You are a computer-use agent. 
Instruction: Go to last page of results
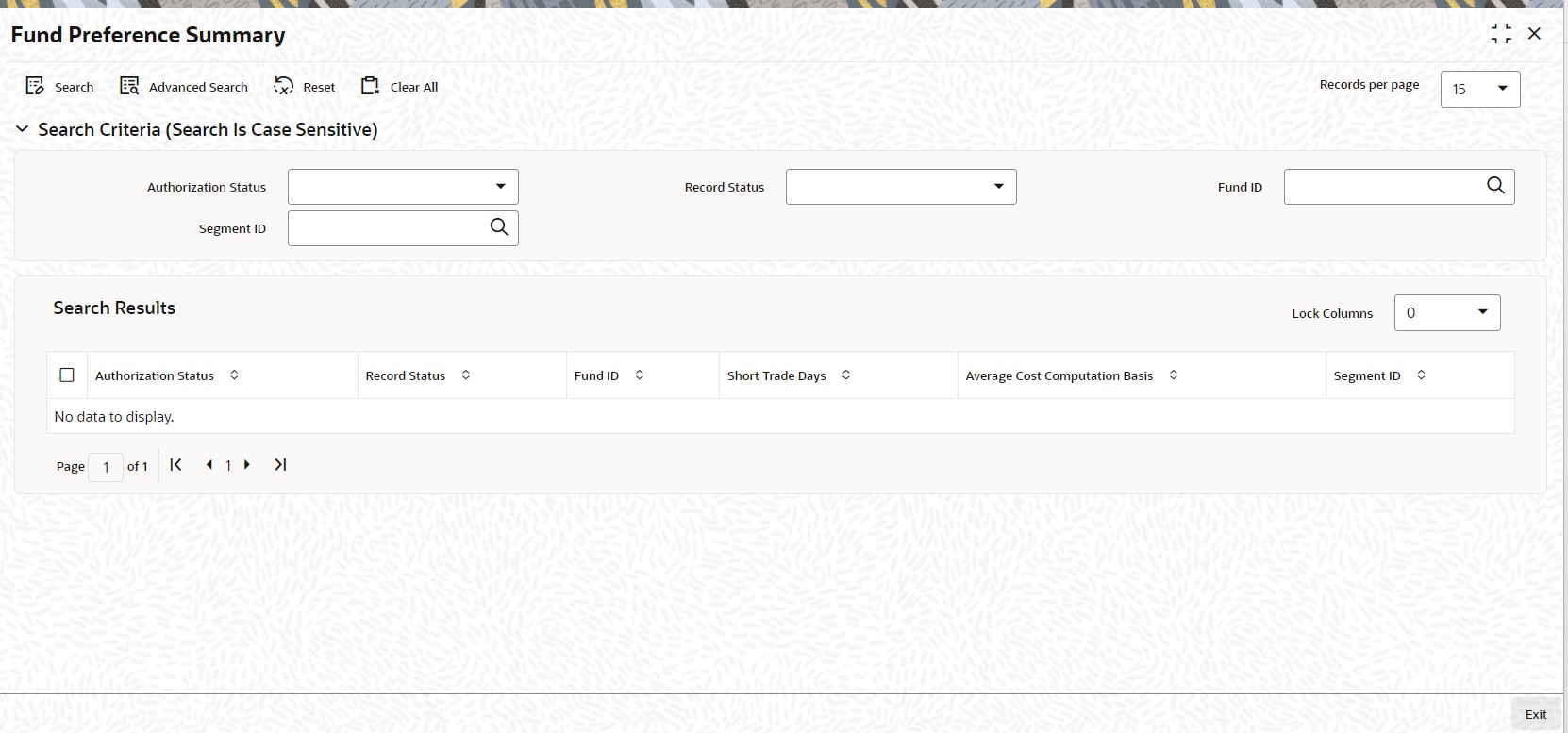(280, 464)
